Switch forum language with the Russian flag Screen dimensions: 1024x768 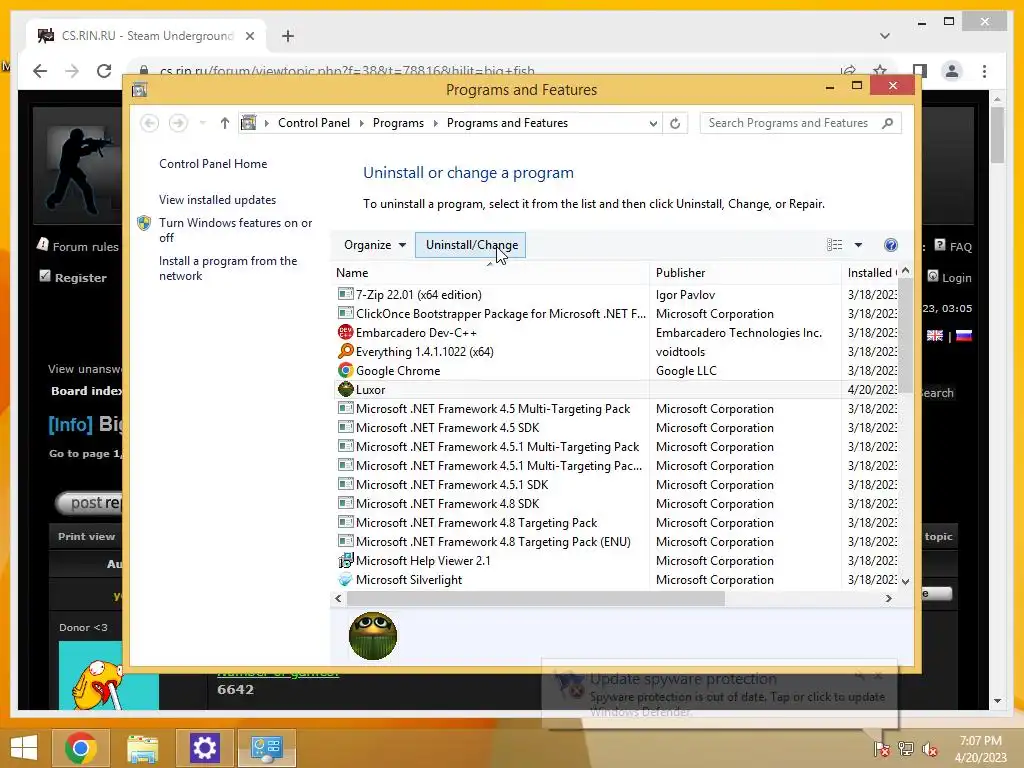pos(964,336)
